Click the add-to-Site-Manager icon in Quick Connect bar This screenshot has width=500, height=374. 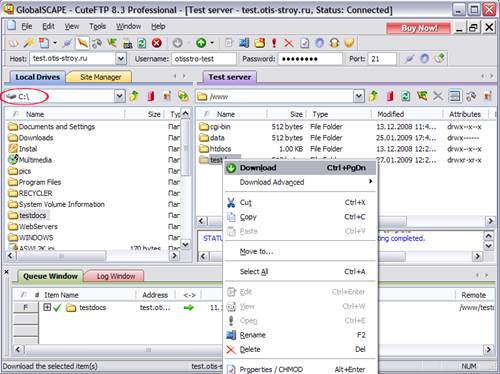[440, 58]
